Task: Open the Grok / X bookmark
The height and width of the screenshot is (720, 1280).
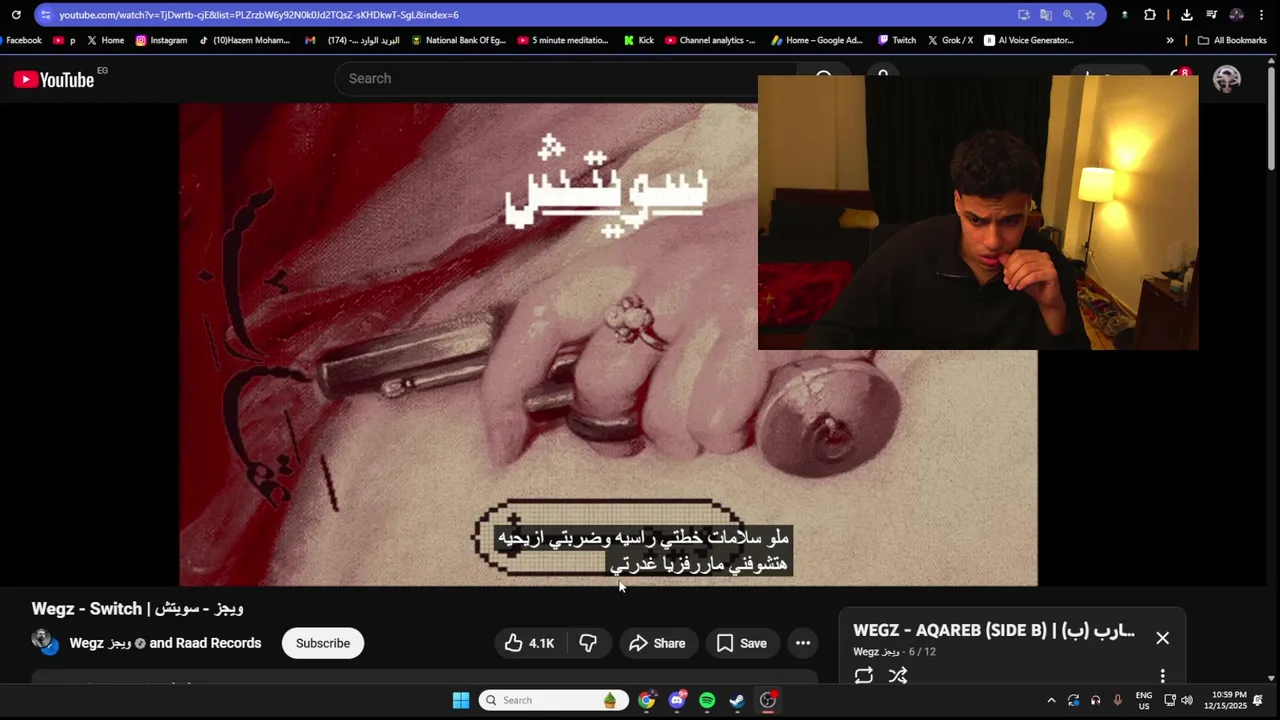Action: tap(950, 41)
